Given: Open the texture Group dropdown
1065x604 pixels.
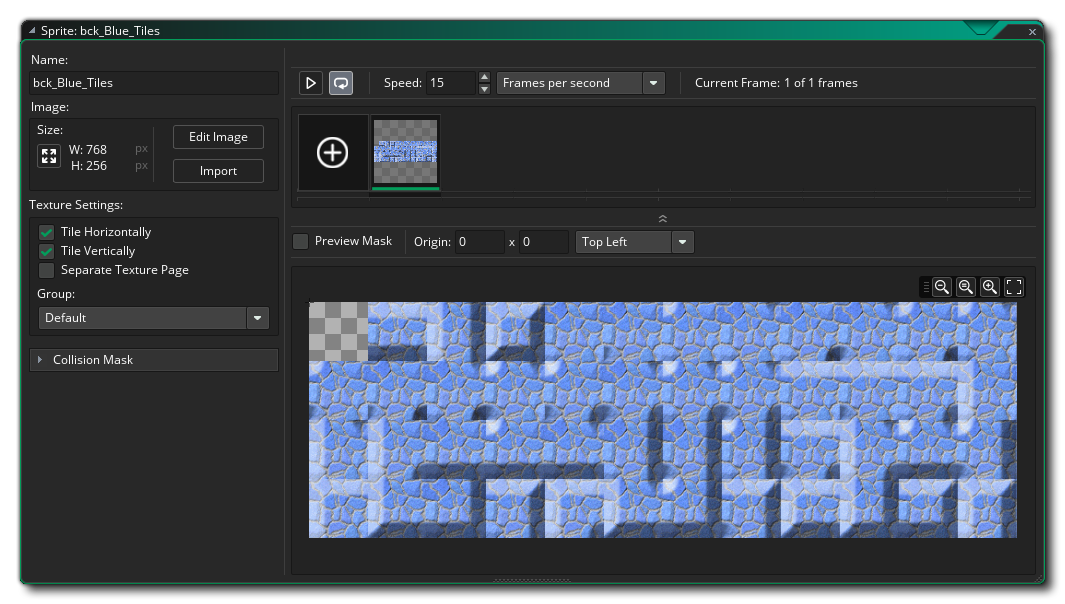Looking at the screenshot, I should 257,318.
